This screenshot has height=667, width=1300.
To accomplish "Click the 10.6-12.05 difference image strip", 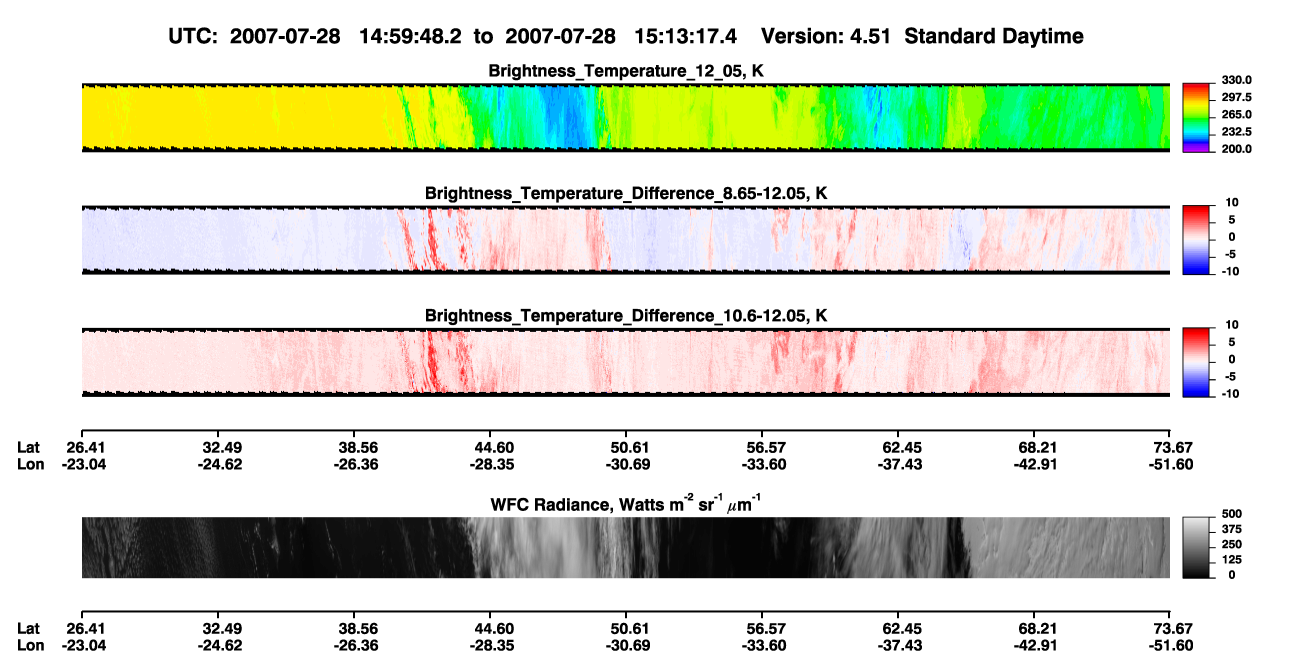I will click(x=626, y=362).
